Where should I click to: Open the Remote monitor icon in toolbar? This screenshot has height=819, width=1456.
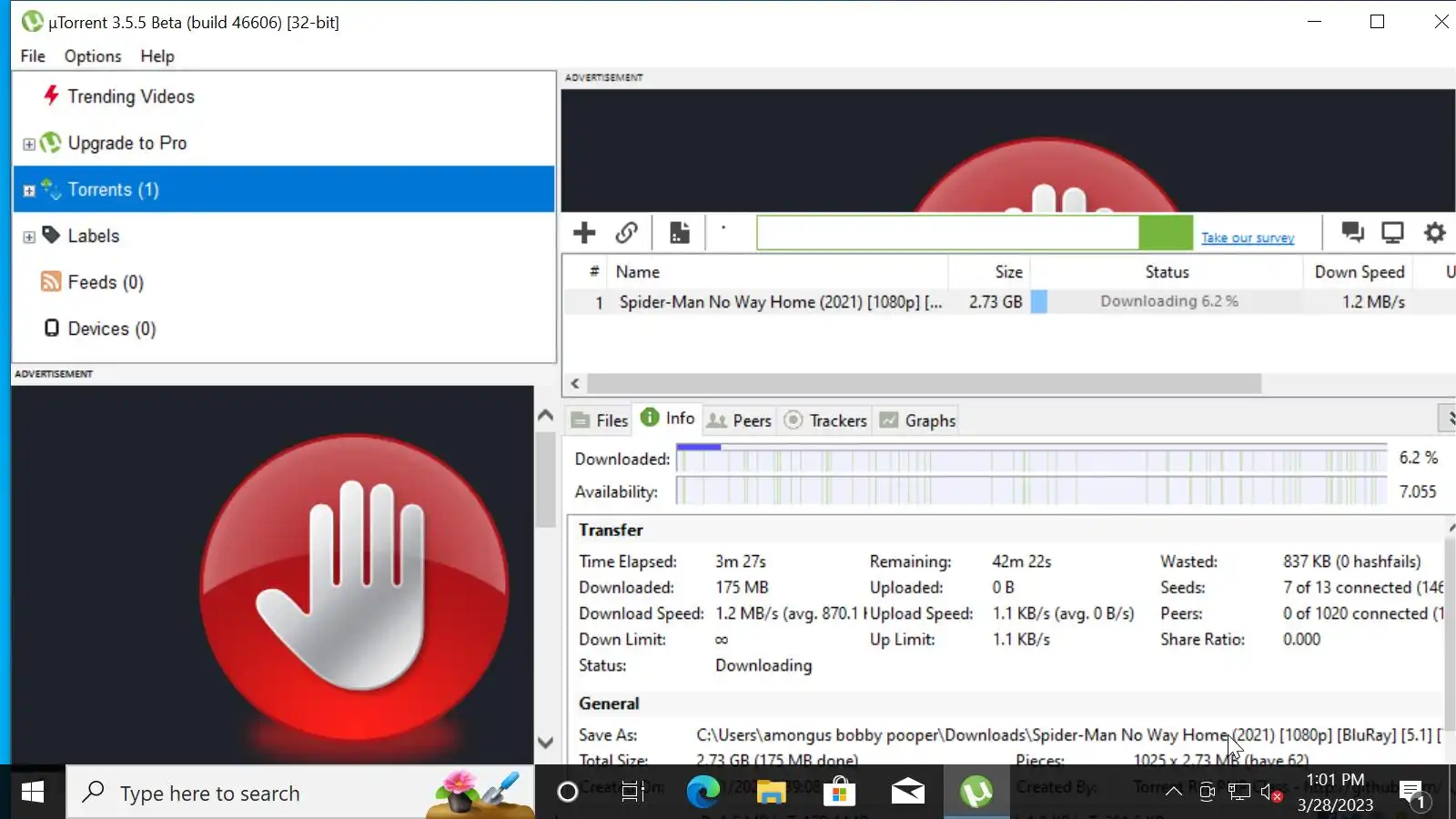point(1392,233)
